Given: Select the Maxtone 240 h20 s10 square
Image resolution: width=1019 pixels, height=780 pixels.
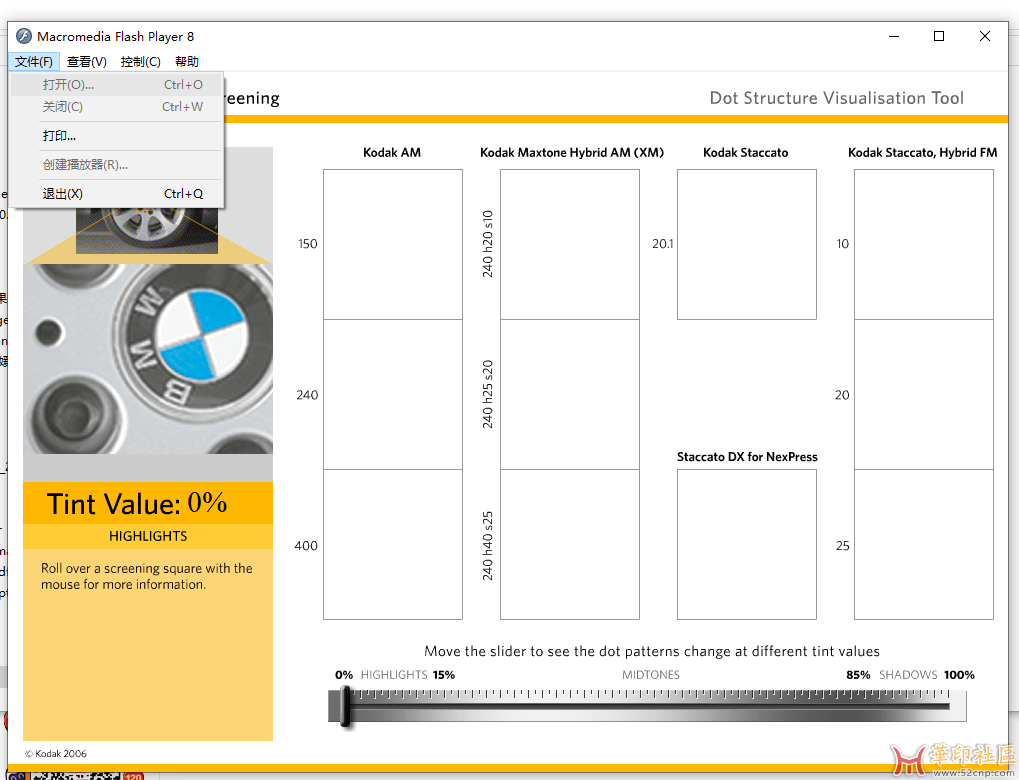Looking at the screenshot, I should pyautogui.click(x=569, y=244).
